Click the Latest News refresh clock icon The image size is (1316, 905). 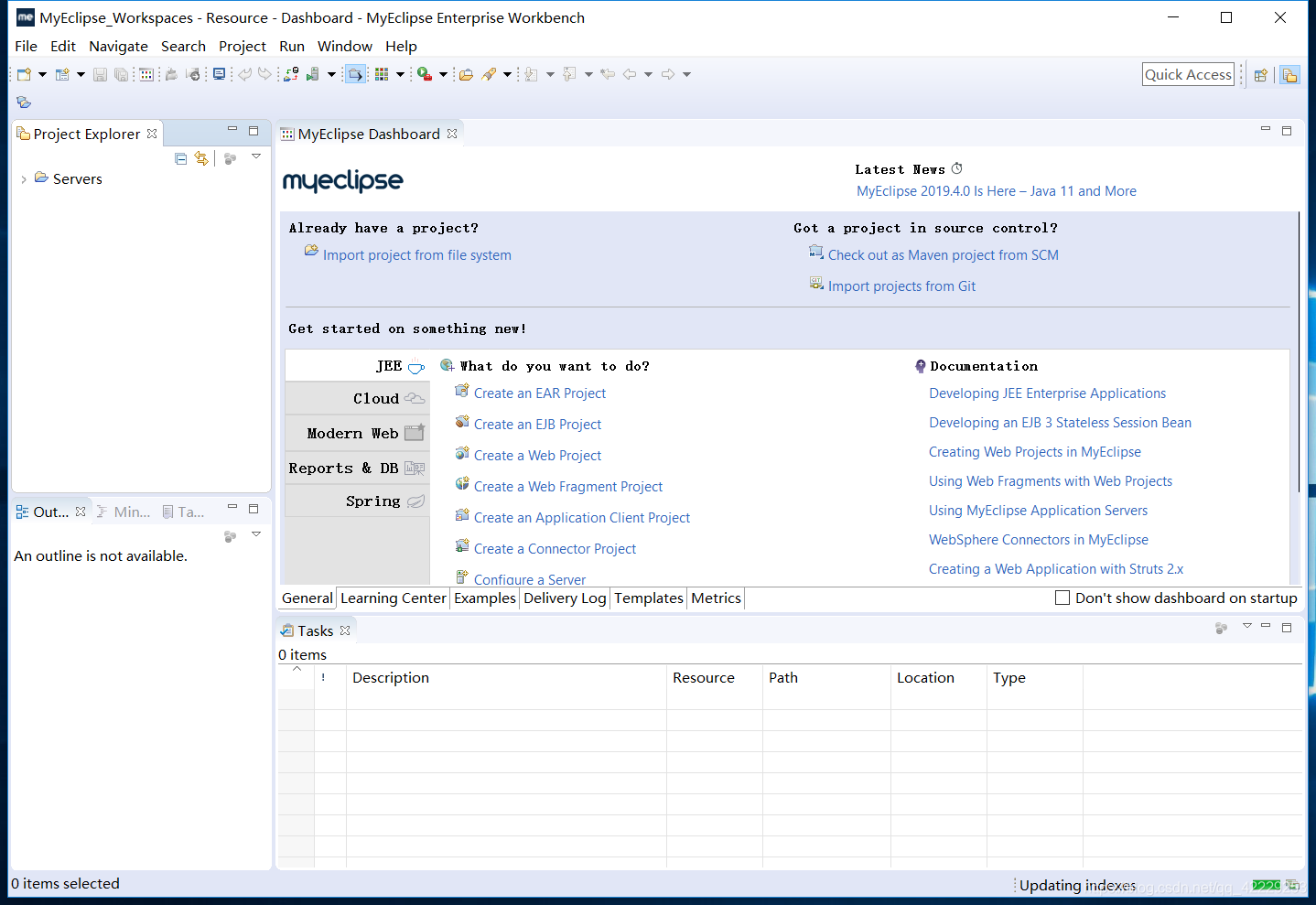(x=957, y=168)
